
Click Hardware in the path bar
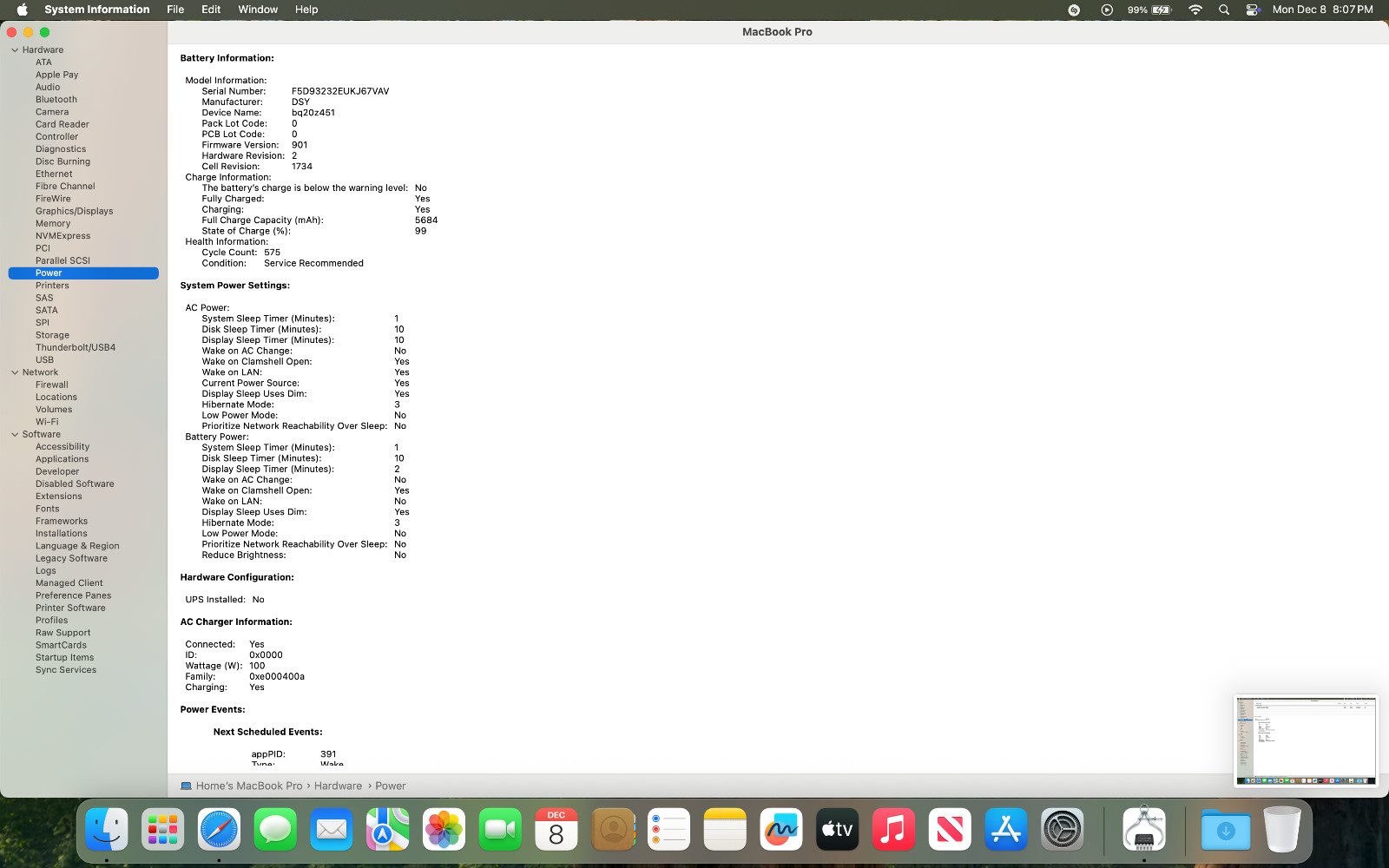tap(338, 786)
